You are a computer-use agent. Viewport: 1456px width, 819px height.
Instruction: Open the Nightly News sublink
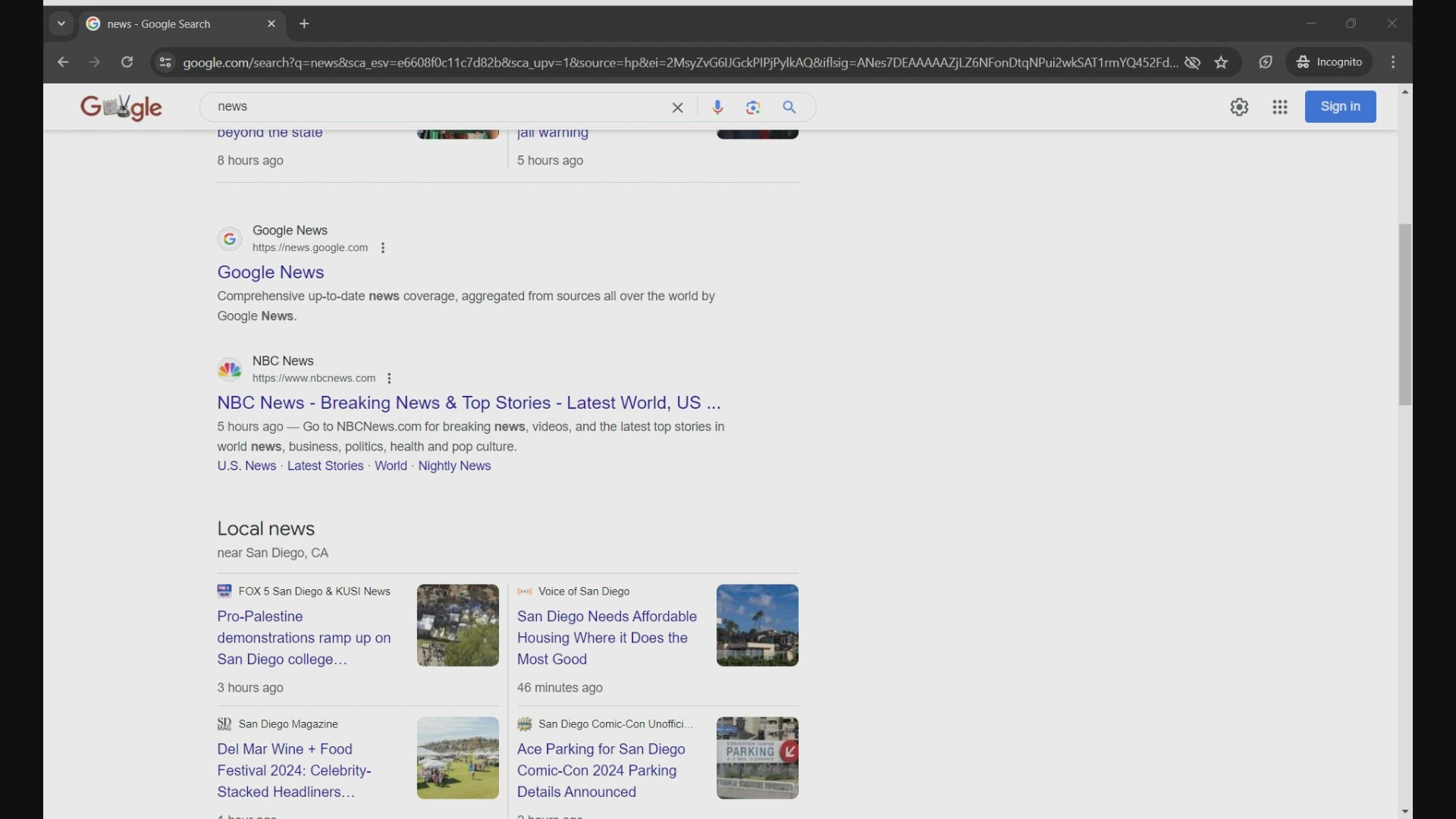[454, 466]
